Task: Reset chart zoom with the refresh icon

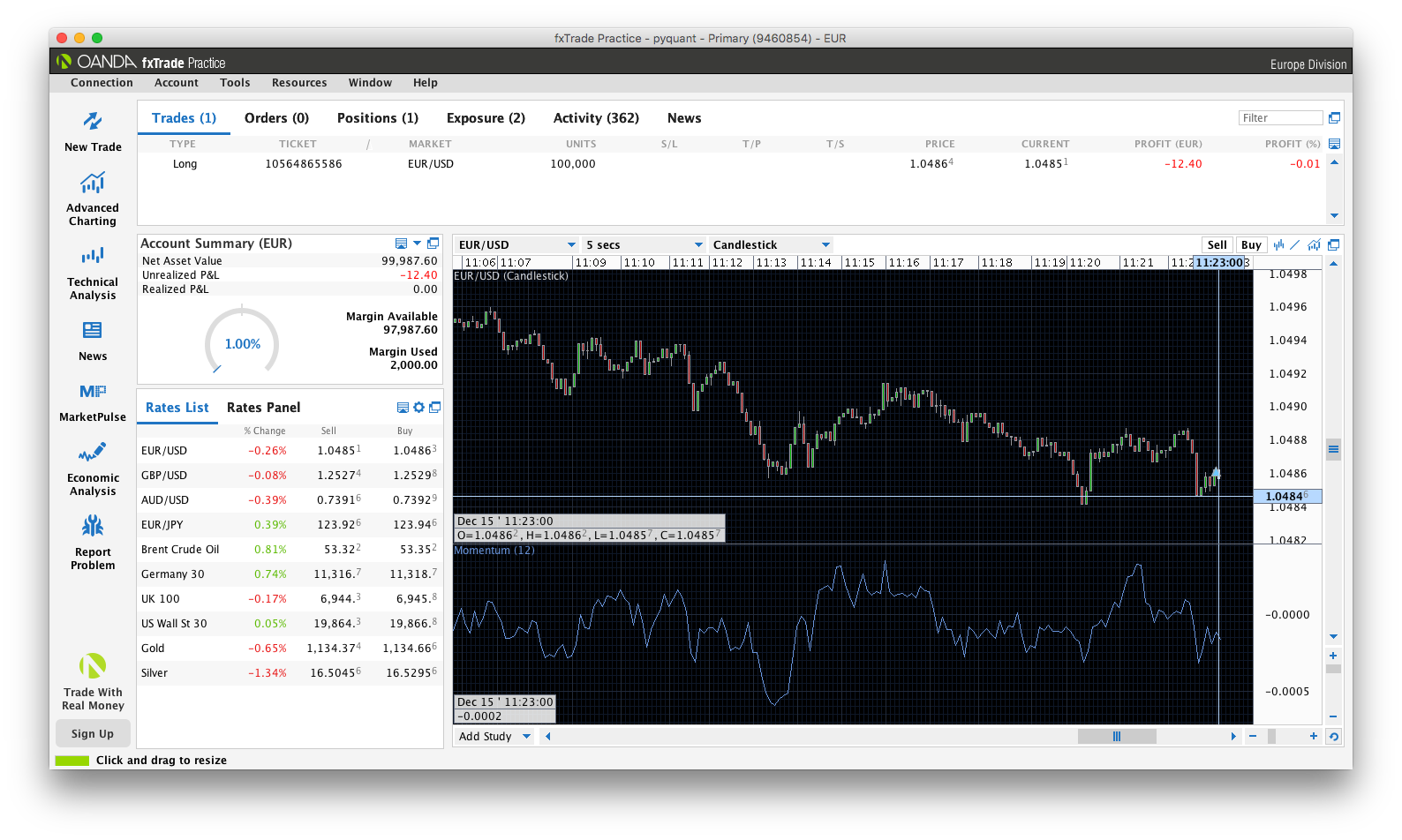Action: (1334, 736)
